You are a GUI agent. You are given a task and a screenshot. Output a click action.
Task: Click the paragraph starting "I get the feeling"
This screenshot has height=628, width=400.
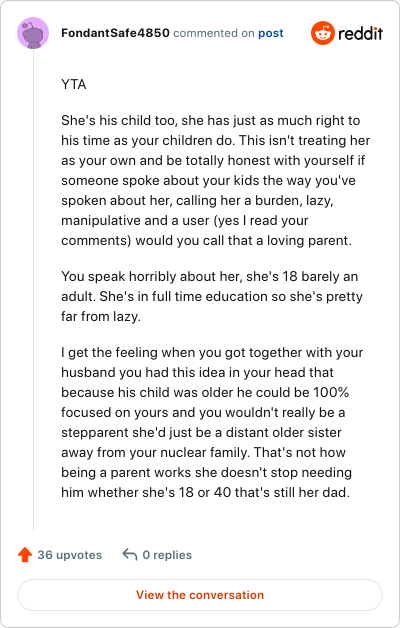pyautogui.click(x=212, y=422)
